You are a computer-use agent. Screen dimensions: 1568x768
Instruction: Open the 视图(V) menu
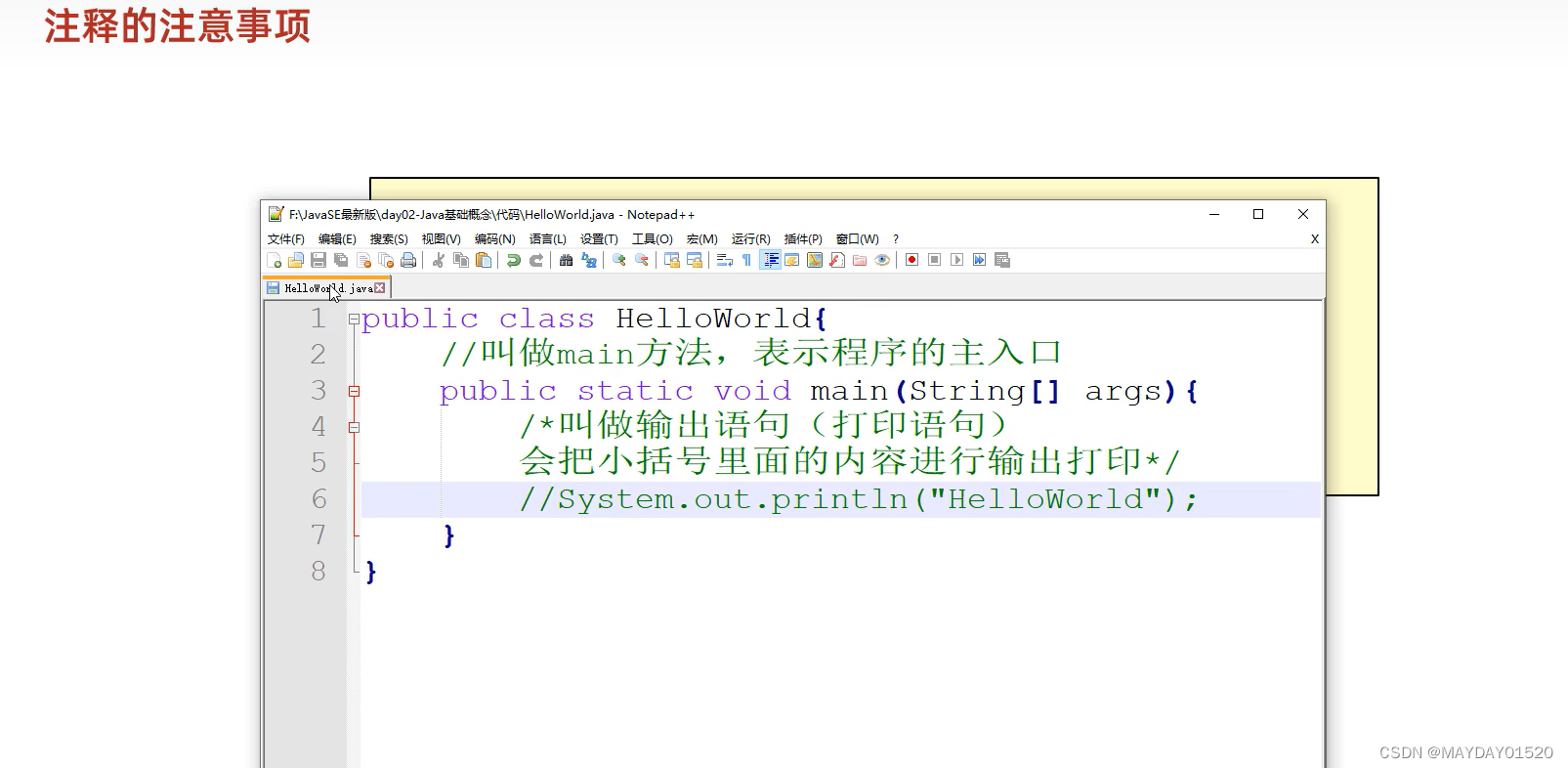pyautogui.click(x=442, y=239)
